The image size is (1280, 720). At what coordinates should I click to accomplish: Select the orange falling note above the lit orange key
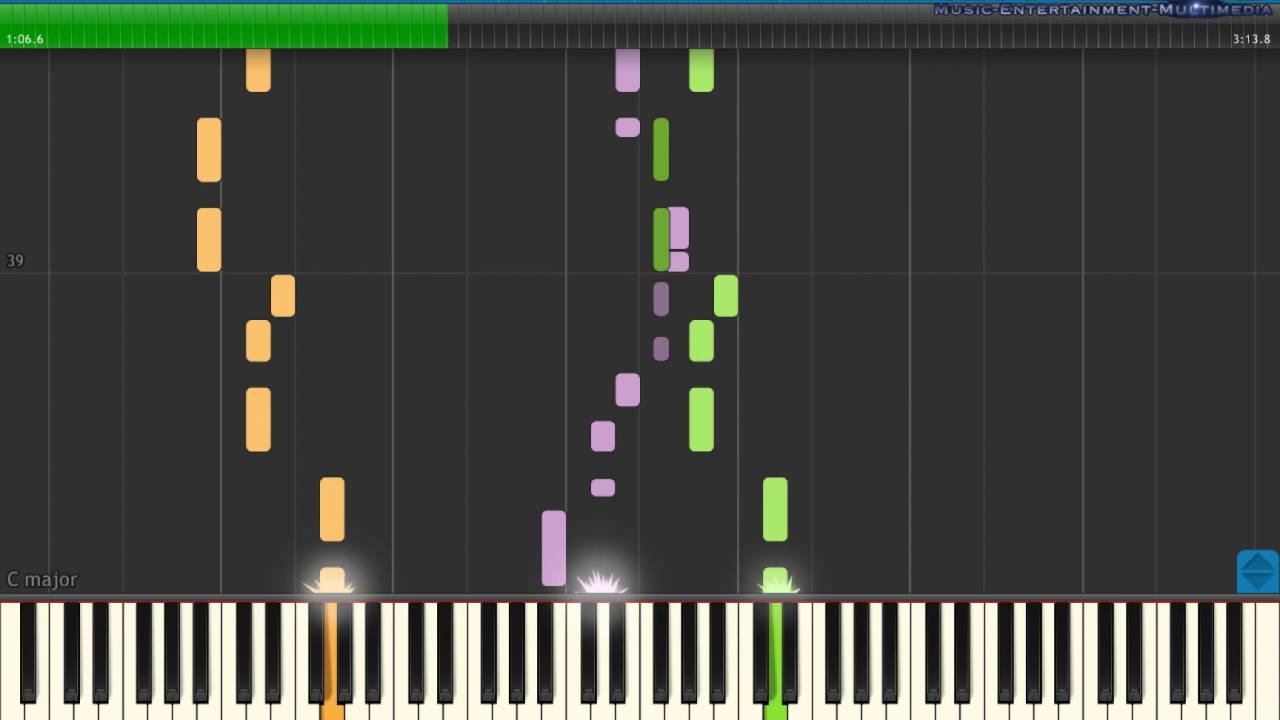coord(332,509)
